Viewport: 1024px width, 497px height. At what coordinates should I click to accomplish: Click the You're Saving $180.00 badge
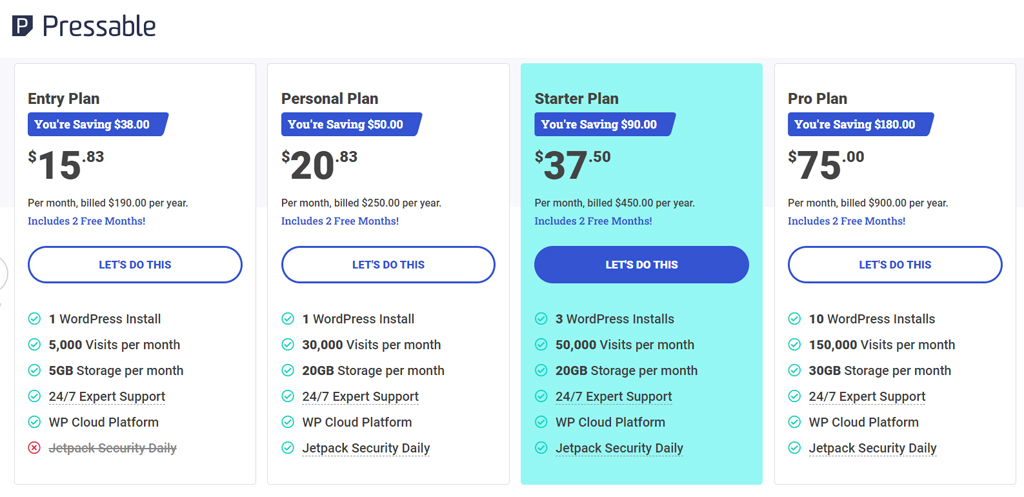tap(861, 124)
